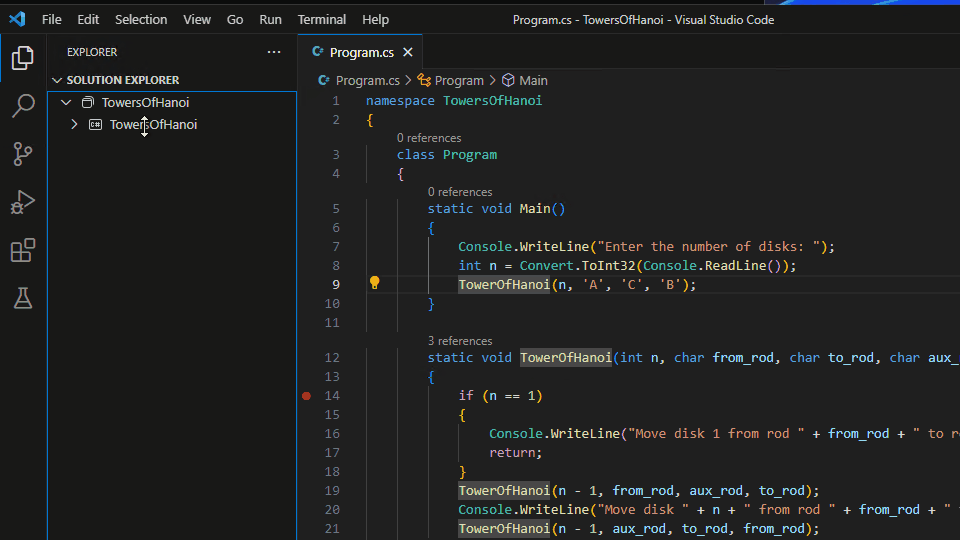Viewport: 960px width, 540px height.
Task: Open the Source Control view
Action: click(22, 154)
